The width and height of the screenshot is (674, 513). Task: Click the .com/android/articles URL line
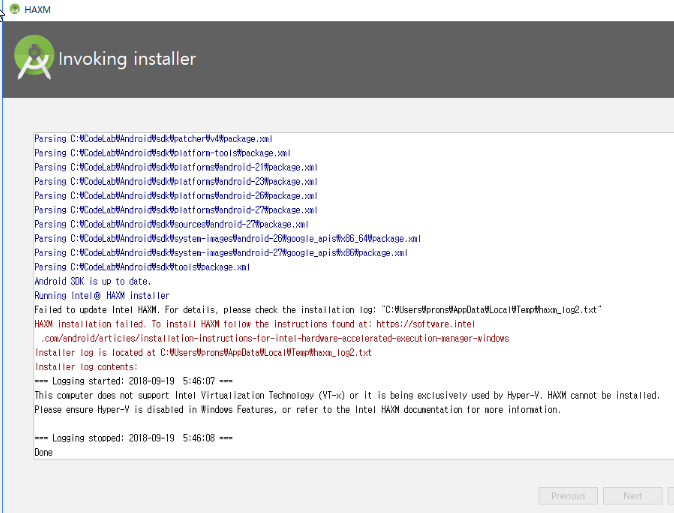pyautogui.click(x=275, y=338)
